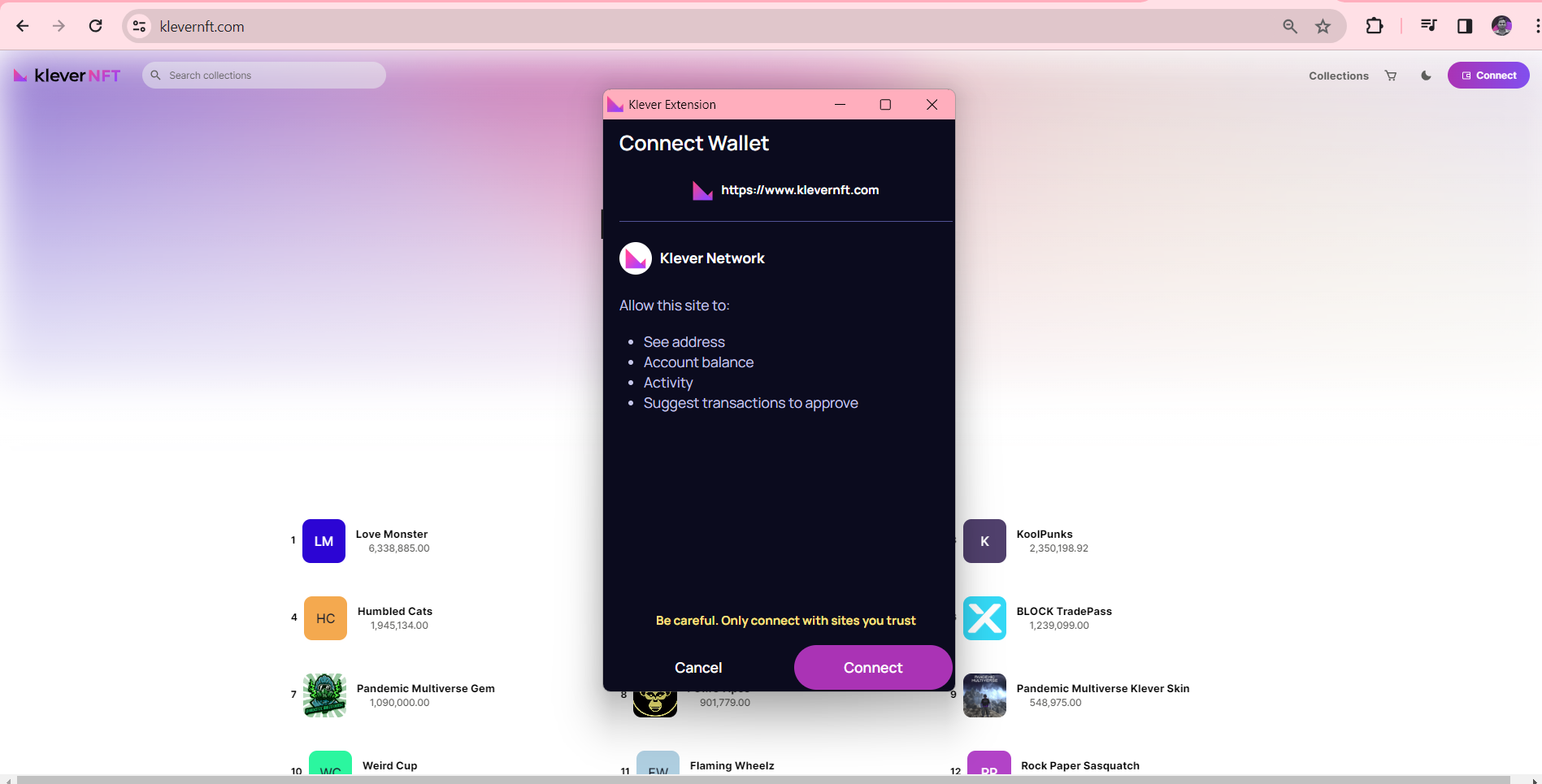
Task: Click Pandemic Multiverse Klever Skin name
Action: point(1103,689)
